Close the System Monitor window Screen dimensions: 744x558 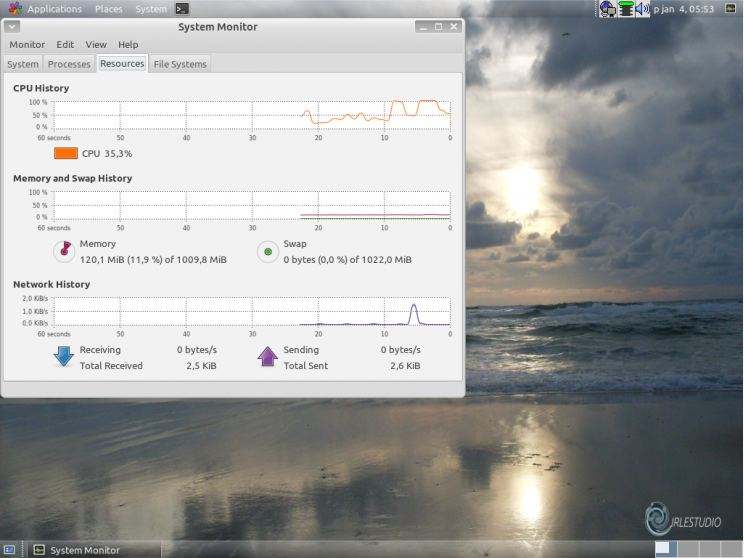(454, 27)
